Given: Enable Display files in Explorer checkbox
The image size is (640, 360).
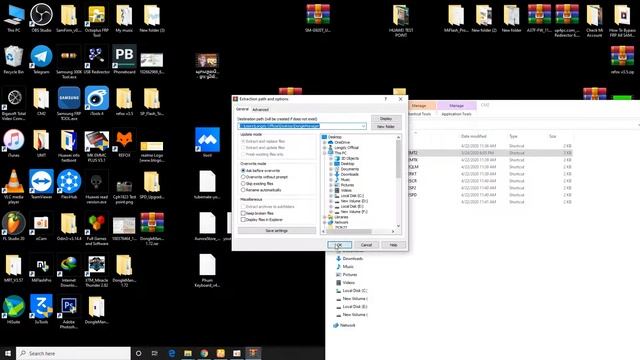Looking at the screenshot, I should pos(243,220).
